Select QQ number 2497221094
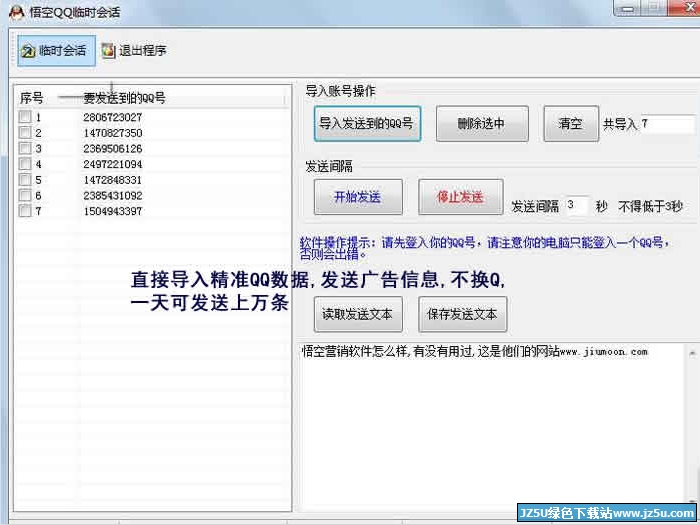The width and height of the screenshot is (700, 525). (x=112, y=164)
